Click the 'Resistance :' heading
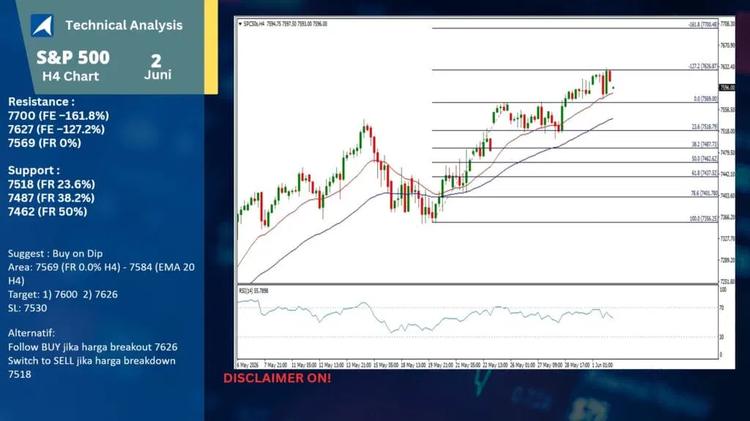The image size is (750, 421). point(41,101)
